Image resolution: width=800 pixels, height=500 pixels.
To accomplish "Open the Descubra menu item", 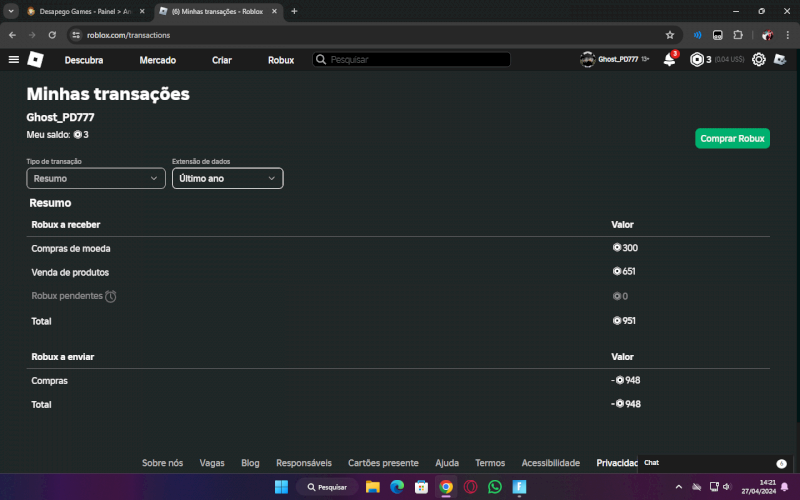I will pyautogui.click(x=84, y=60).
